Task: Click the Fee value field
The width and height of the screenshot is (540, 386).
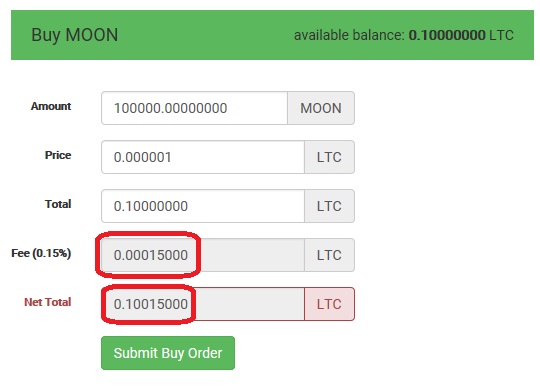Action: [x=203, y=255]
